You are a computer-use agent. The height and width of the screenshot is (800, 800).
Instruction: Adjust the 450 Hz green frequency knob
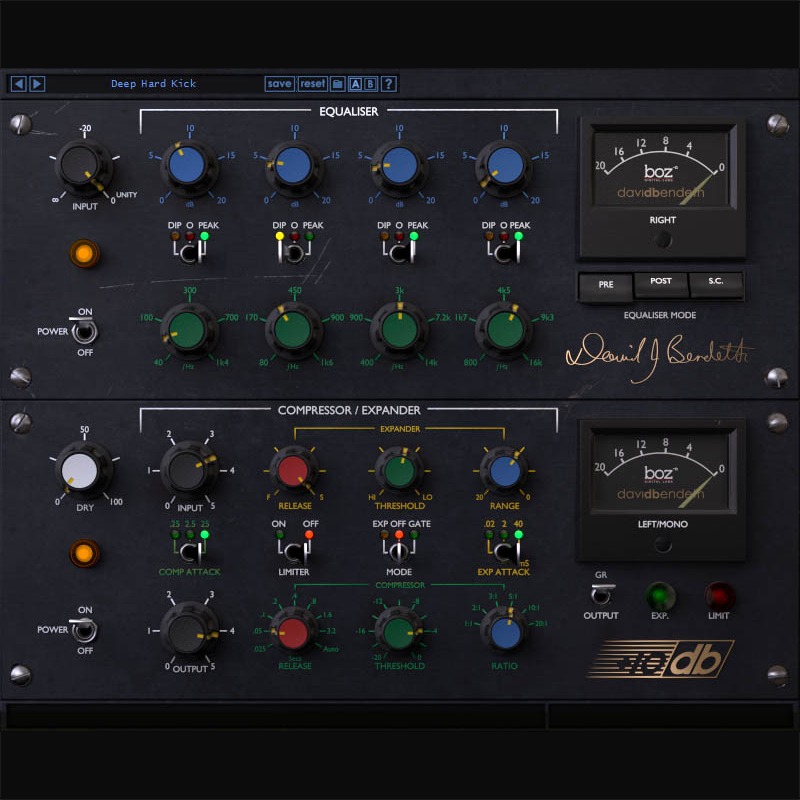293,331
